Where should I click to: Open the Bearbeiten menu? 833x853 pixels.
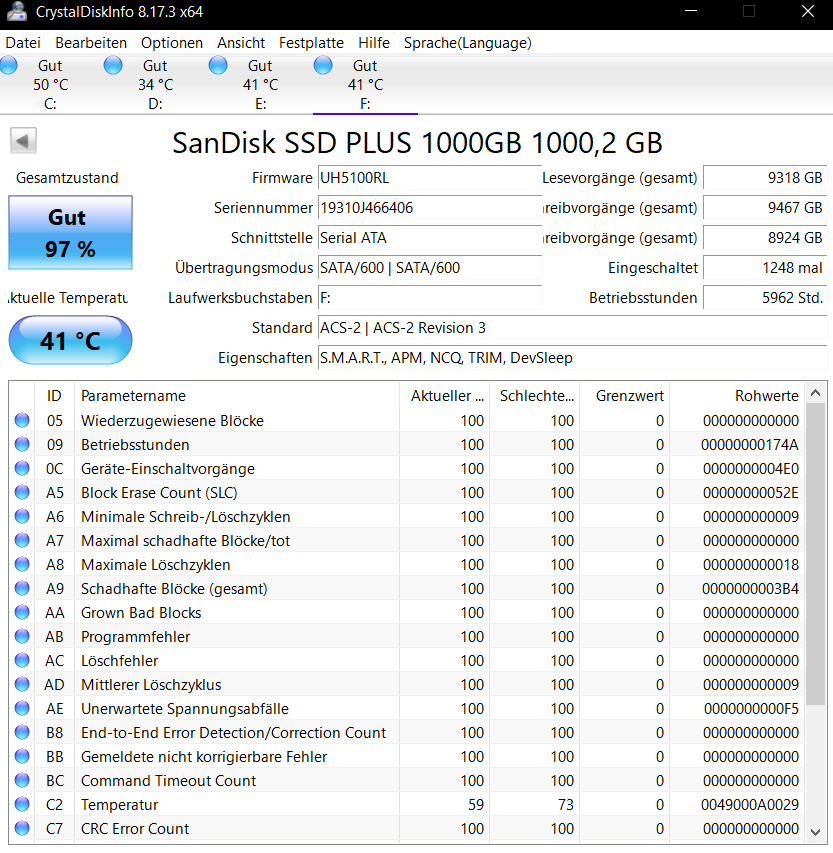click(91, 42)
